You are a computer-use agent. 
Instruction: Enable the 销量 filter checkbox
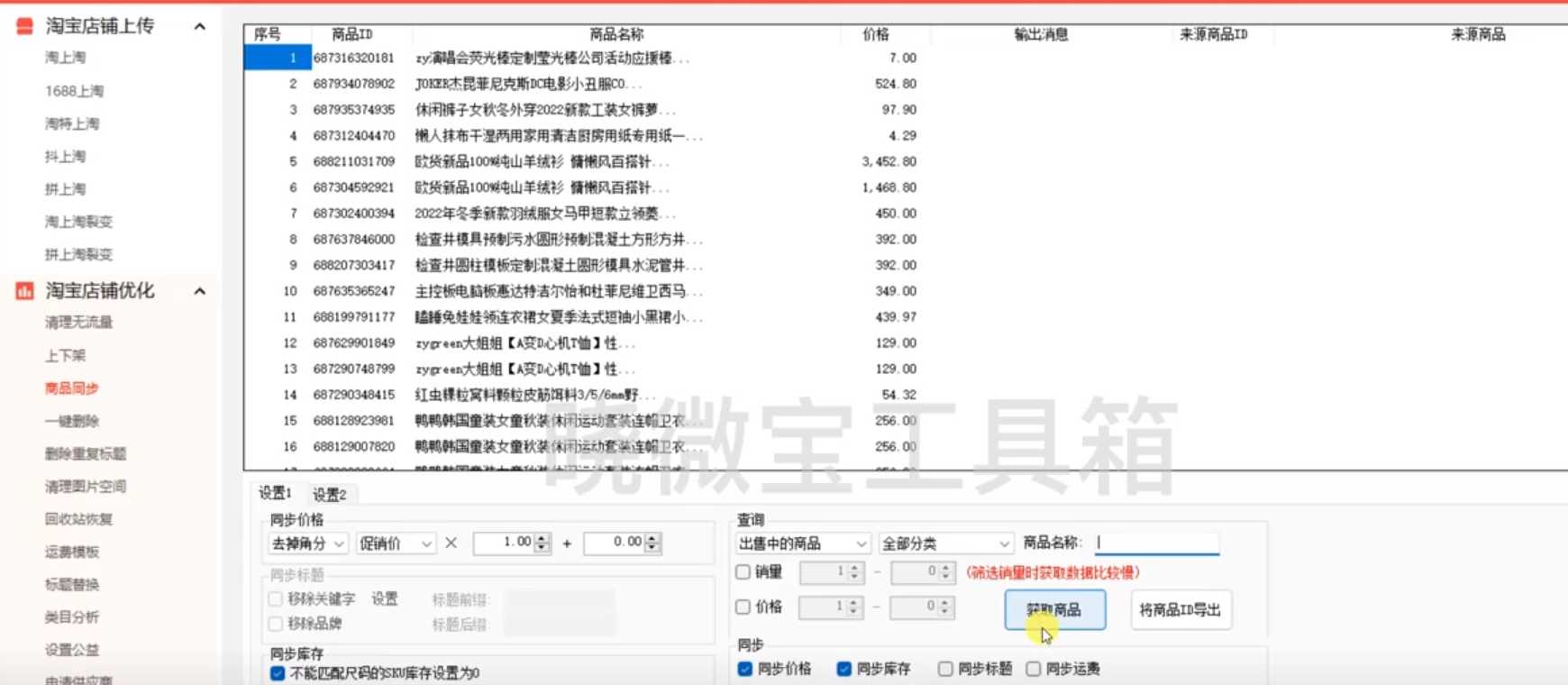click(743, 571)
